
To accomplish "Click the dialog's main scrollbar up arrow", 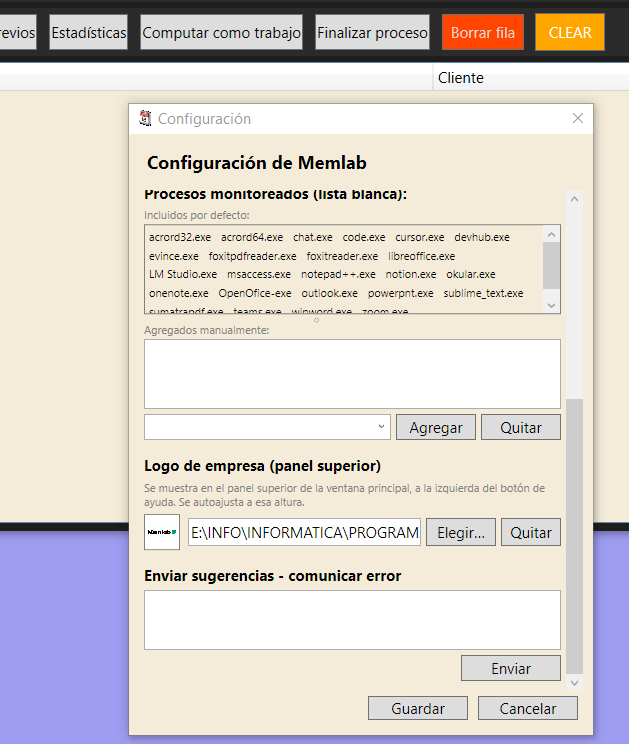I will pos(574,199).
